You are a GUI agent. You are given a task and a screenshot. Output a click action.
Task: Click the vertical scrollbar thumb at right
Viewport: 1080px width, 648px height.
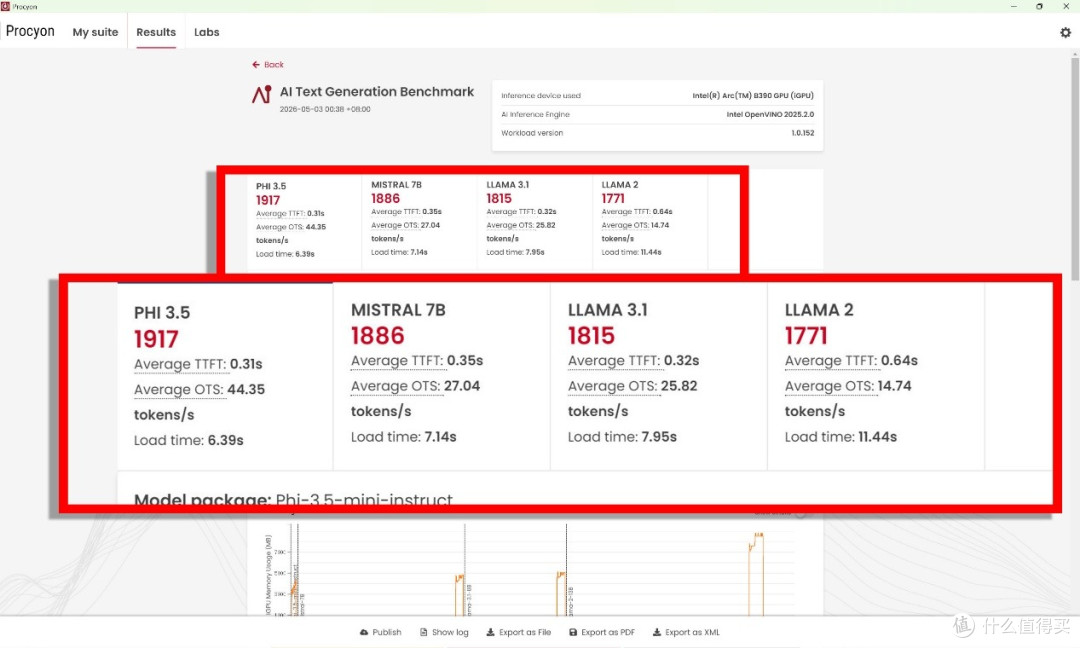pyautogui.click(x=1074, y=169)
